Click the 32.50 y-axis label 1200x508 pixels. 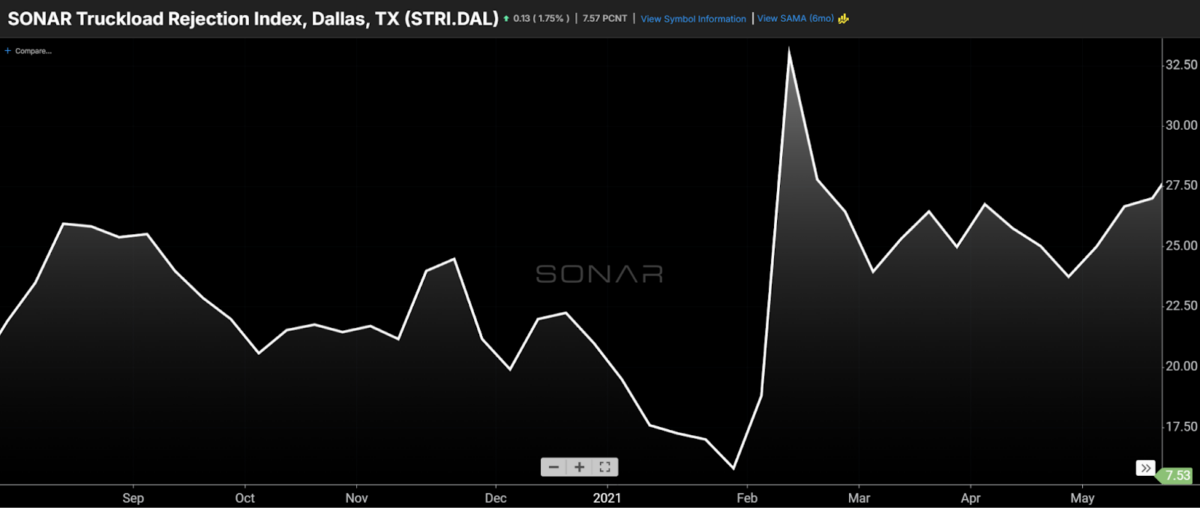[1180, 64]
